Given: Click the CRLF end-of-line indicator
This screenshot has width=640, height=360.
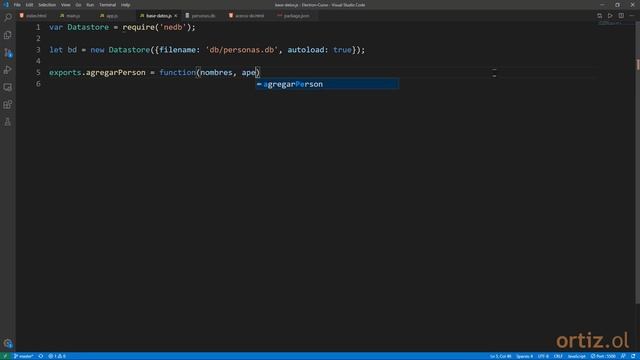Looking at the screenshot, I should click(x=558, y=356).
